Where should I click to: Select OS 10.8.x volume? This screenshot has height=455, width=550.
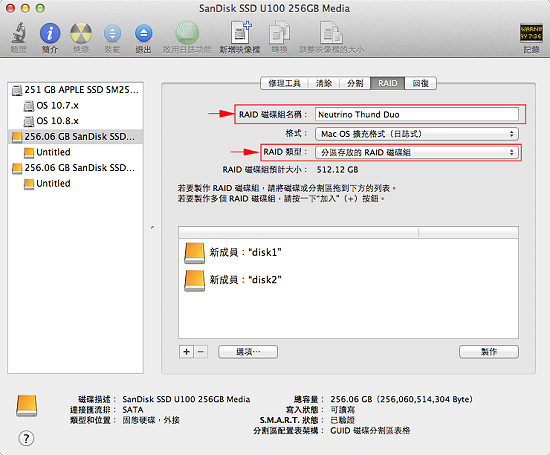point(75,121)
